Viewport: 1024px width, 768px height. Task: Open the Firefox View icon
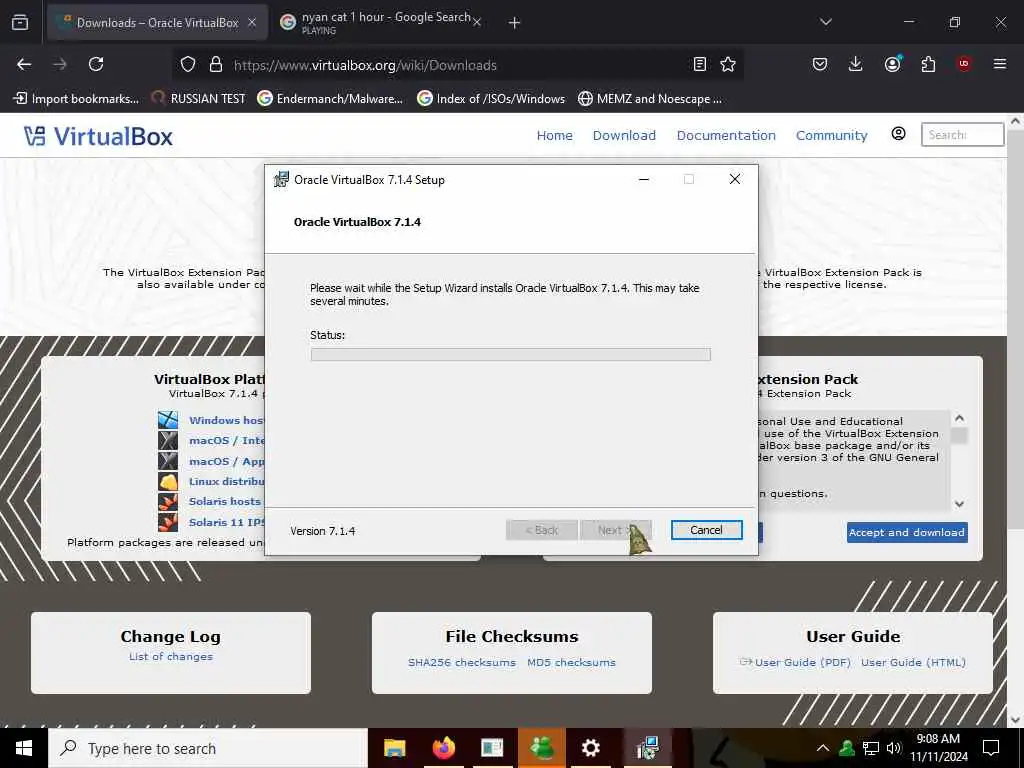point(20,22)
